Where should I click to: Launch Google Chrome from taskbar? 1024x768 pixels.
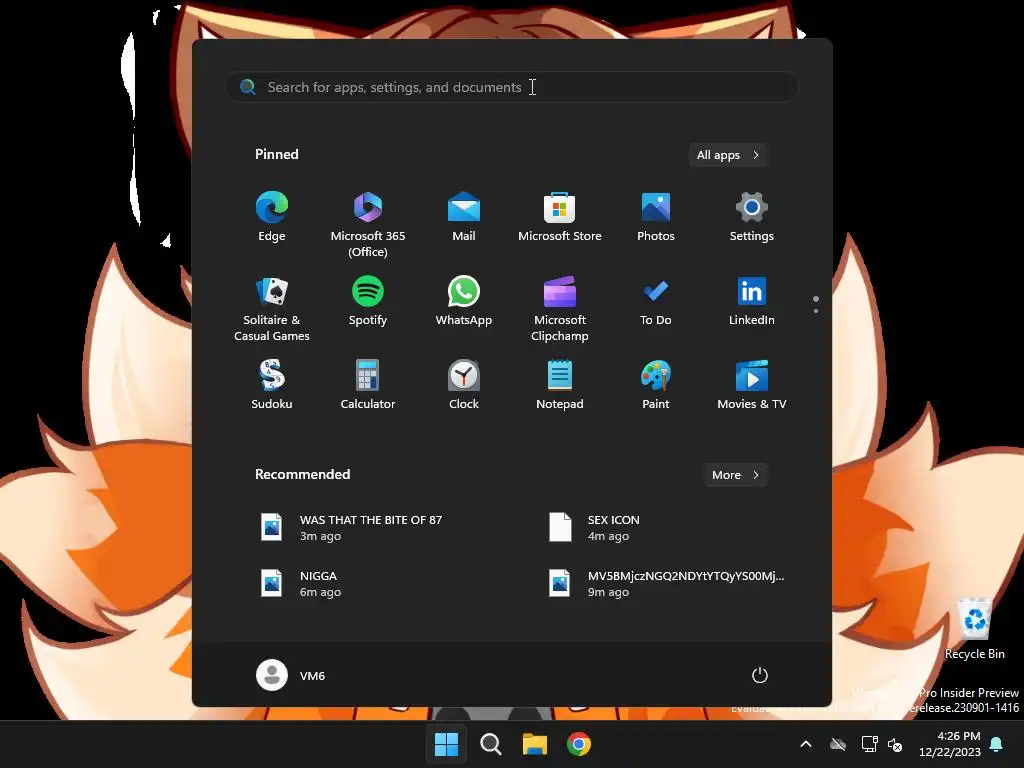579,744
